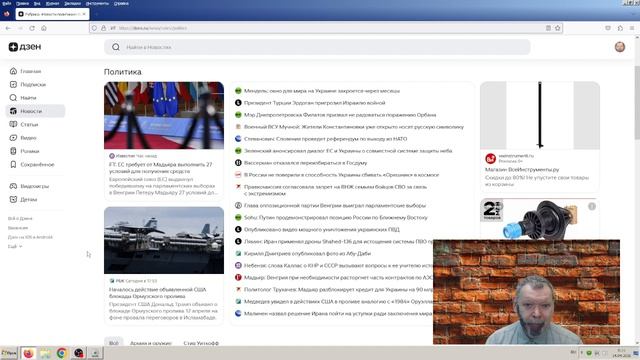Click Всё о Дзене footer link
The image size is (640, 360).
(x=20, y=218)
